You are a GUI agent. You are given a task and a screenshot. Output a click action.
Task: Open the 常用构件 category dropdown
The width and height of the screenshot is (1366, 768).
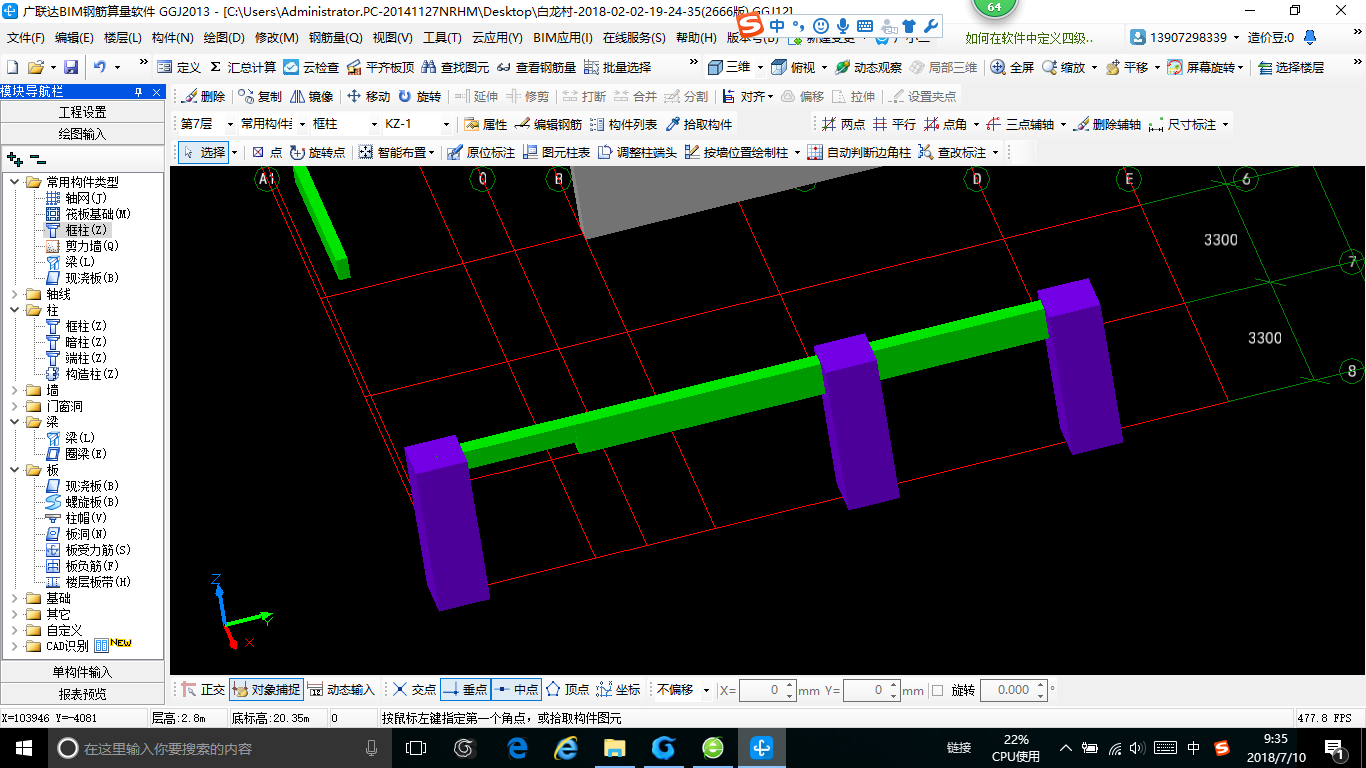[301, 124]
